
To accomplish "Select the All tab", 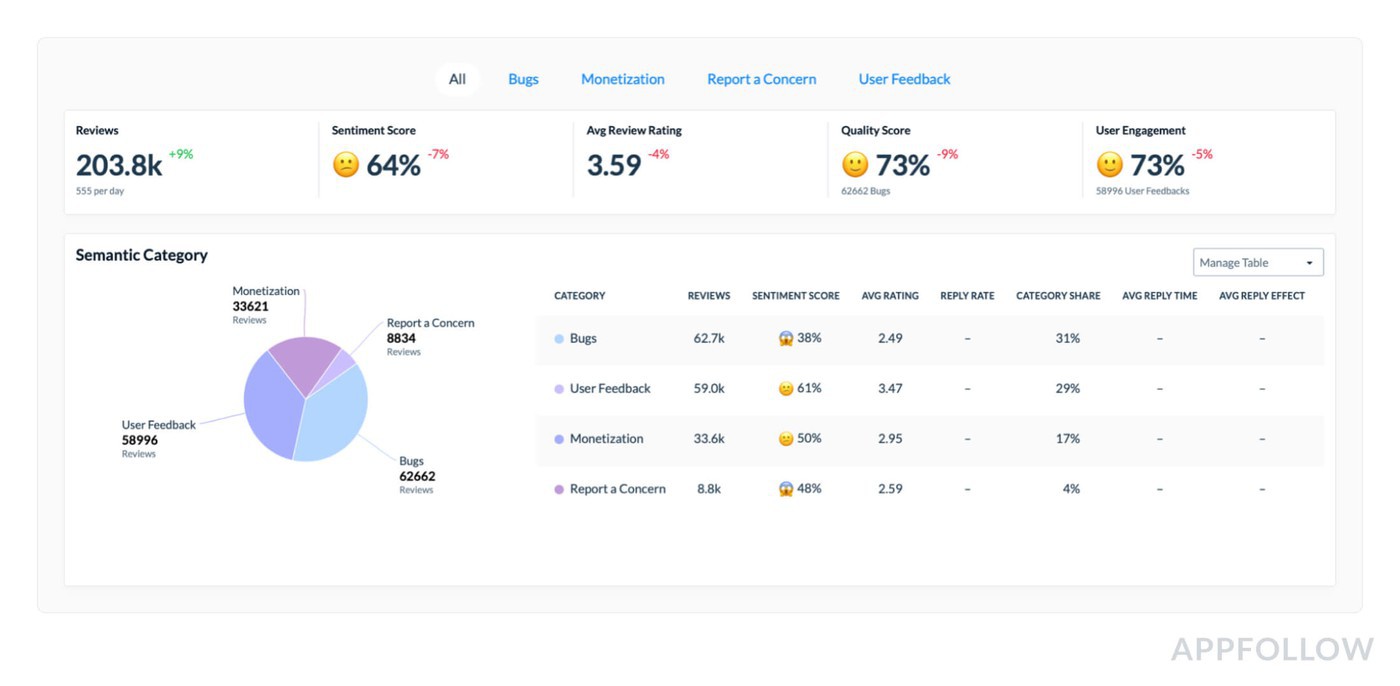I will click(457, 79).
